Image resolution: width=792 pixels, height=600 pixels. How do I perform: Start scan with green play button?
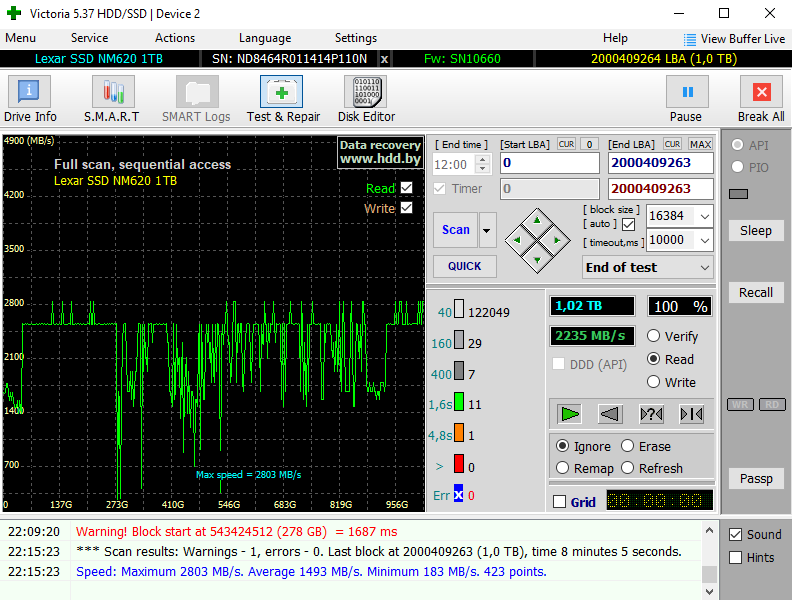[x=570, y=414]
